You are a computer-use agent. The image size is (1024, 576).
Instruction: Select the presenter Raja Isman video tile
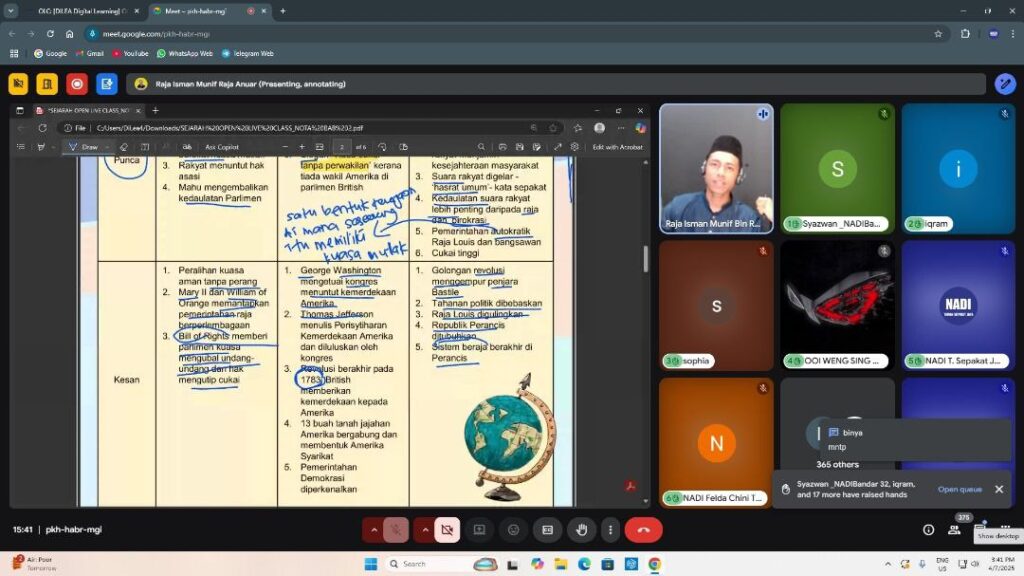[716, 168]
